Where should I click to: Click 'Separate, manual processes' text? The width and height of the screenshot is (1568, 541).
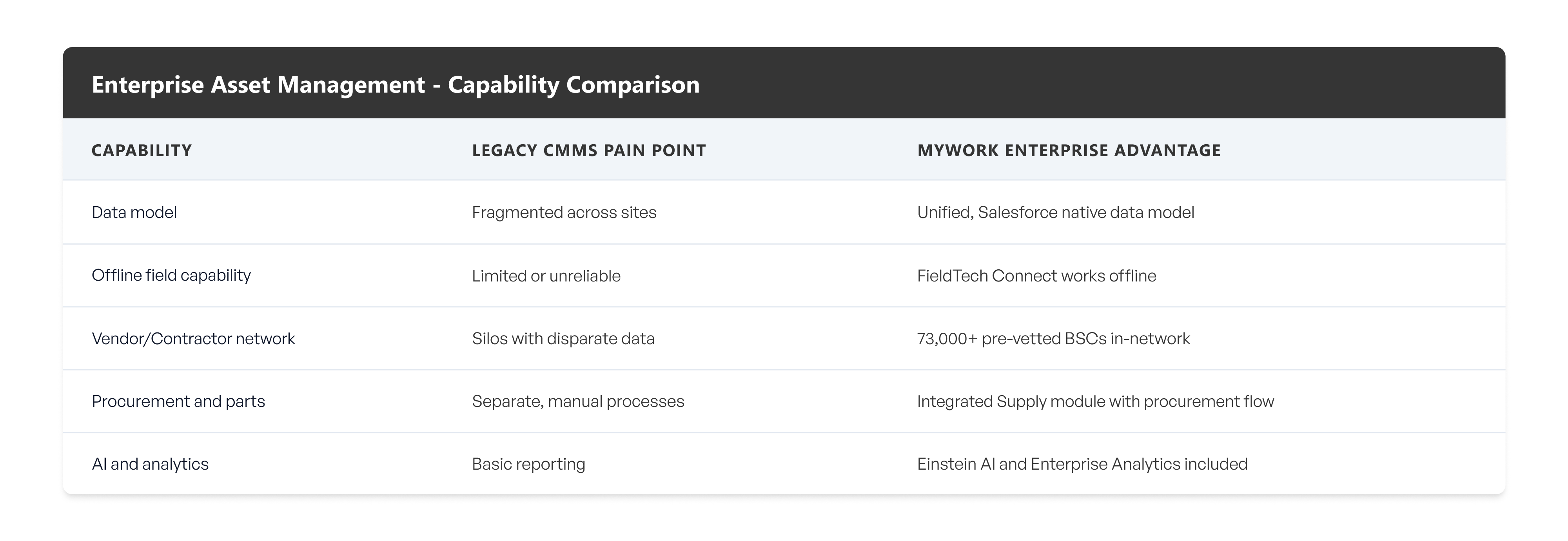578,402
